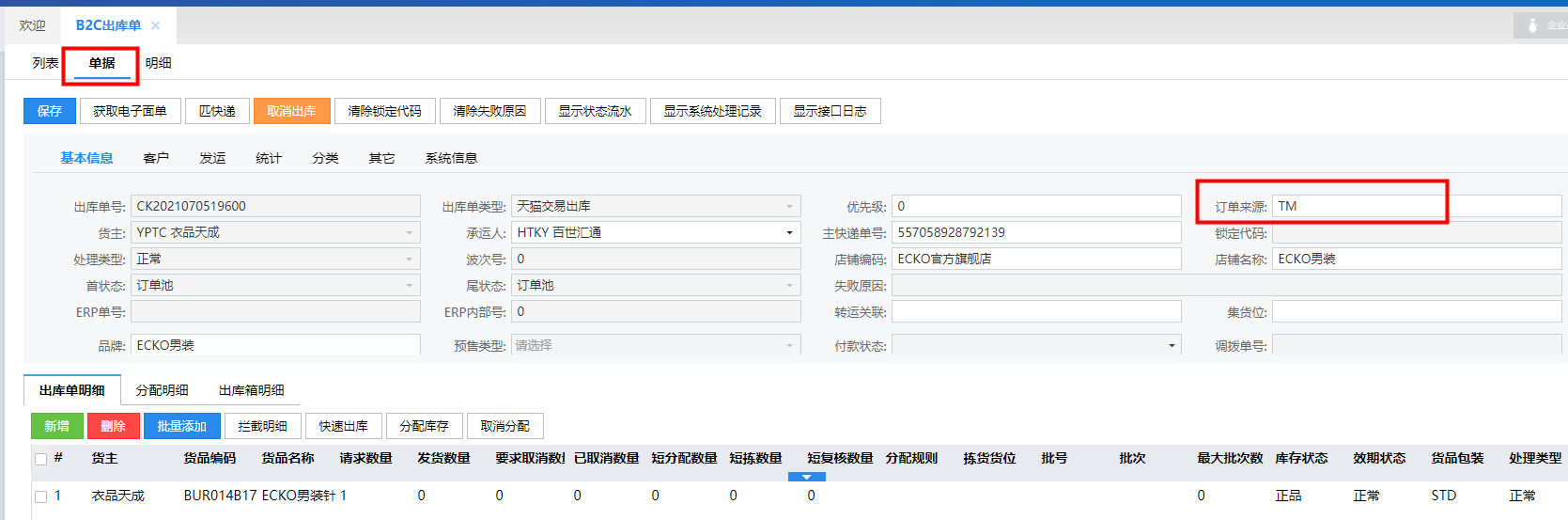Click into the 主快递单号 field
Image resolution: width=1568 pixels, height=520 pixels.
1035,232
